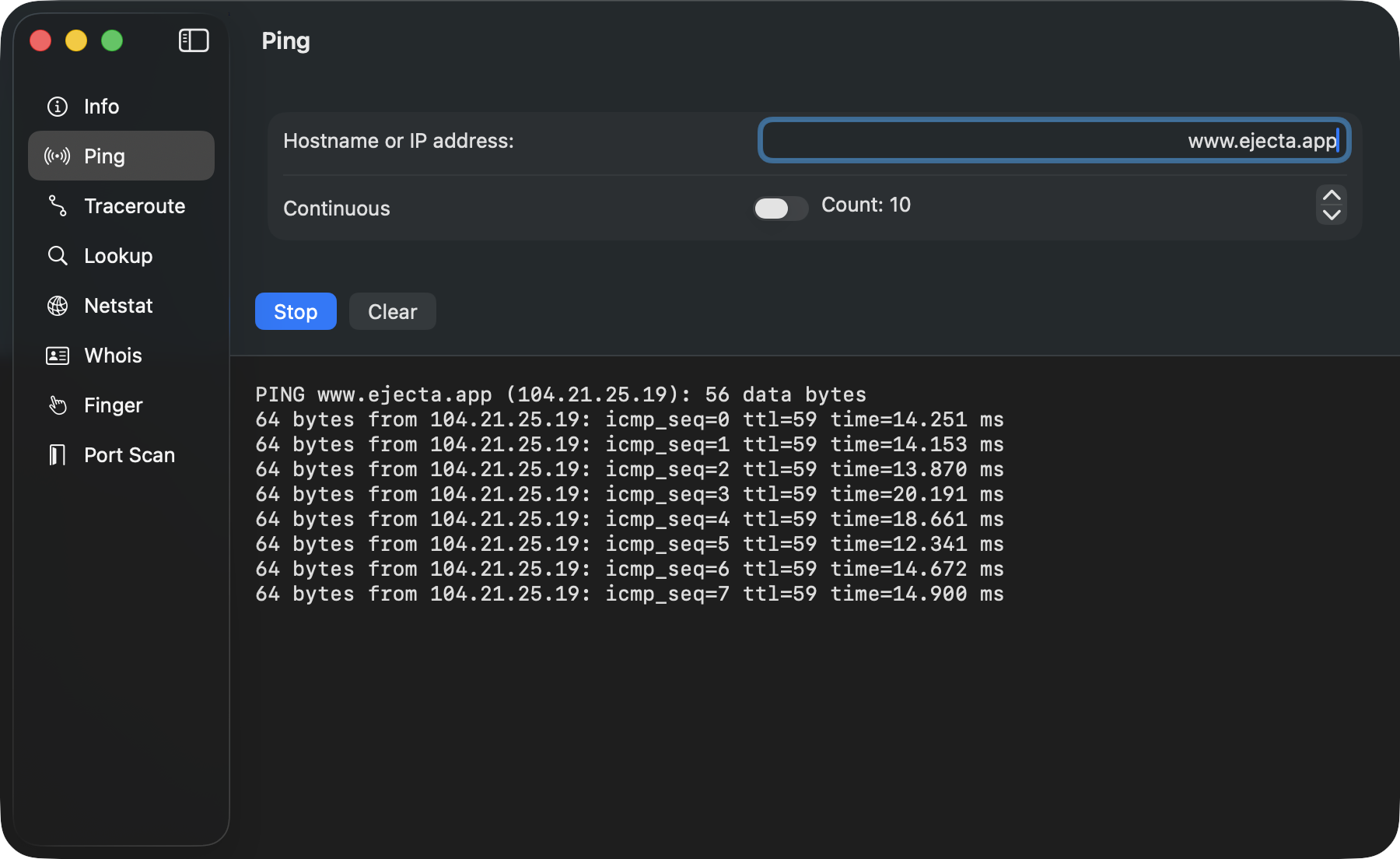1400x859 pixels.
Task: Toggle the sidebar visibility control
Action: 194,40
